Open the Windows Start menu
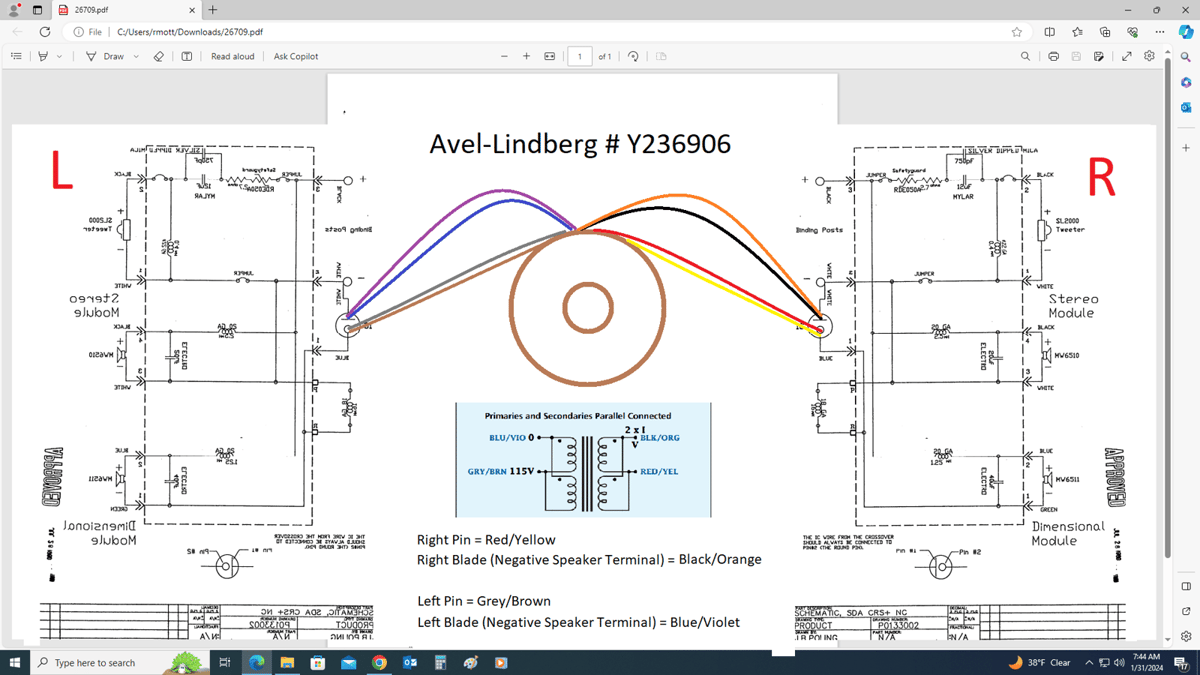 14,663
